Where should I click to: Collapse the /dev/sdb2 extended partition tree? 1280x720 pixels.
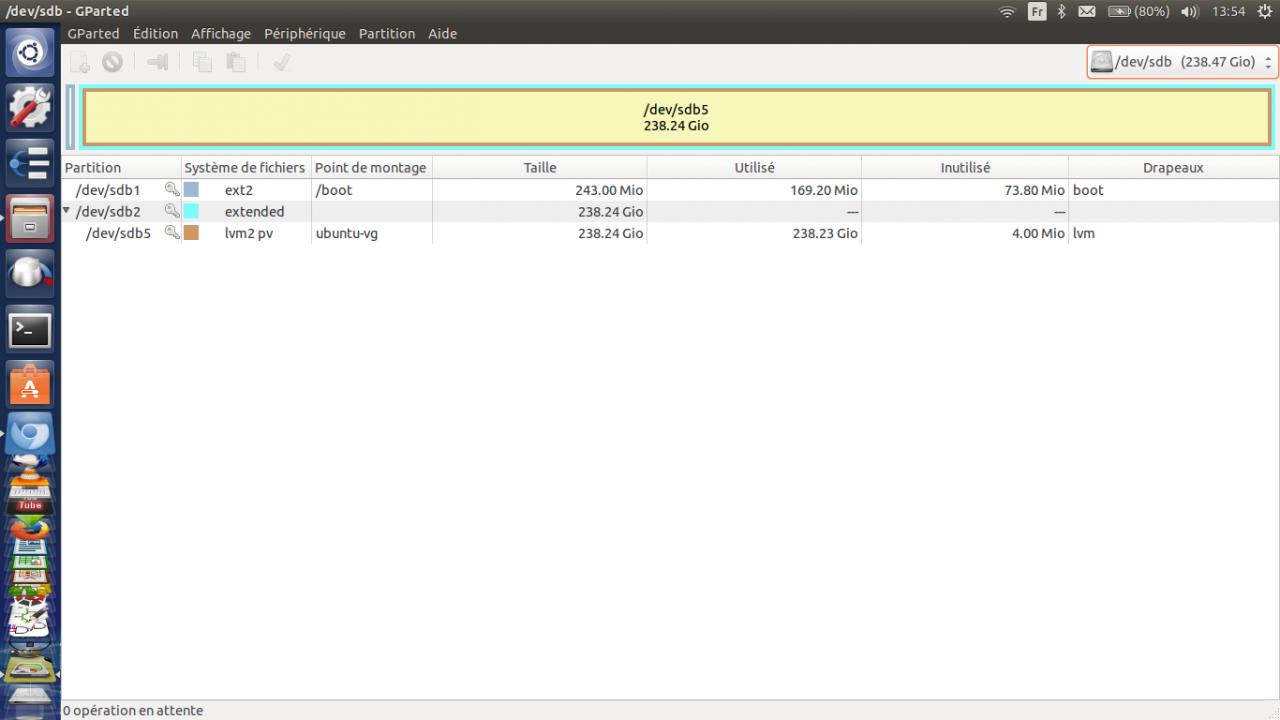(x=67, y=211)
